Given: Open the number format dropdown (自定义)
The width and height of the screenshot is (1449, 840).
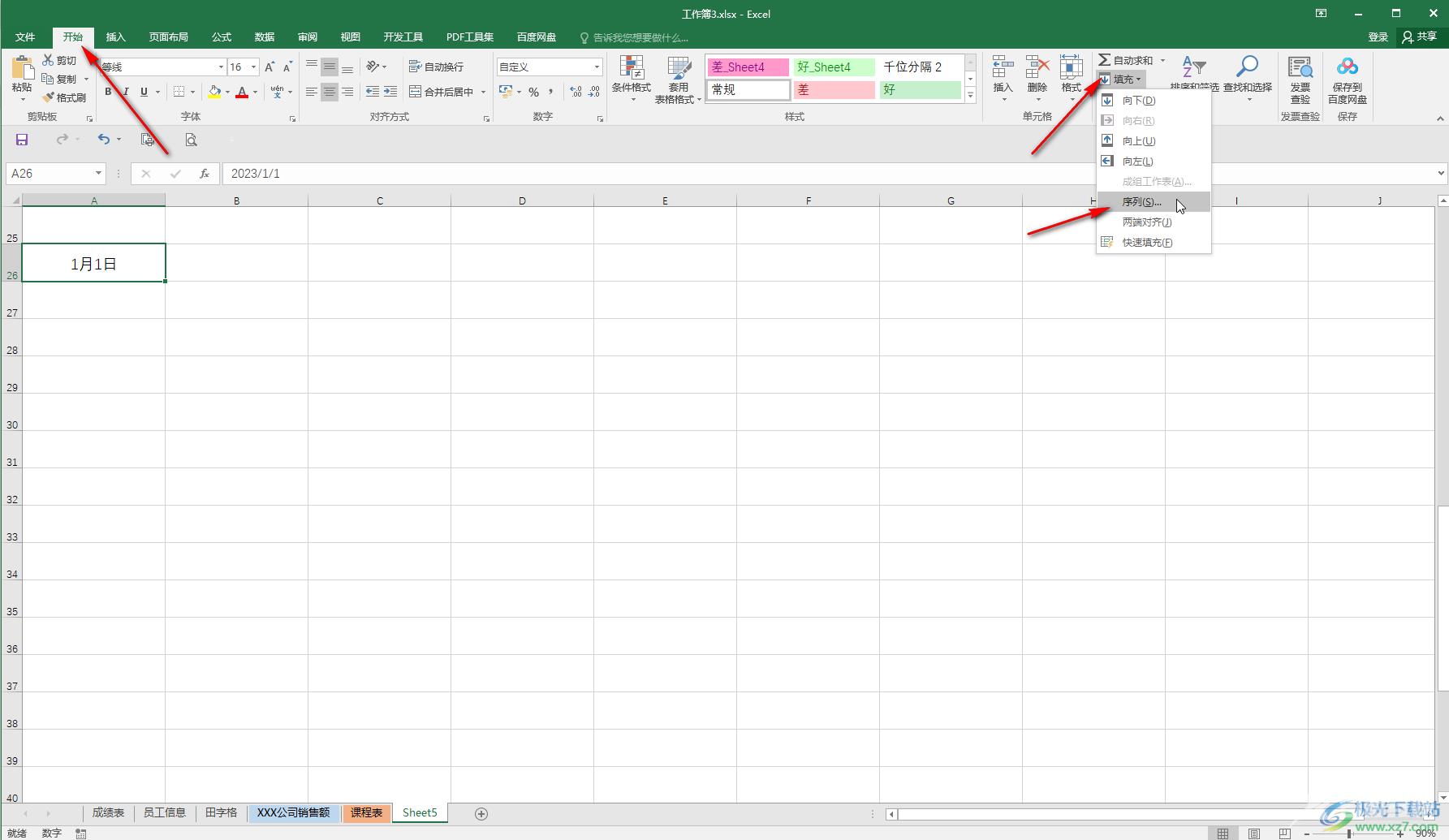Looking at the screenshot, I should coord(597,67).
